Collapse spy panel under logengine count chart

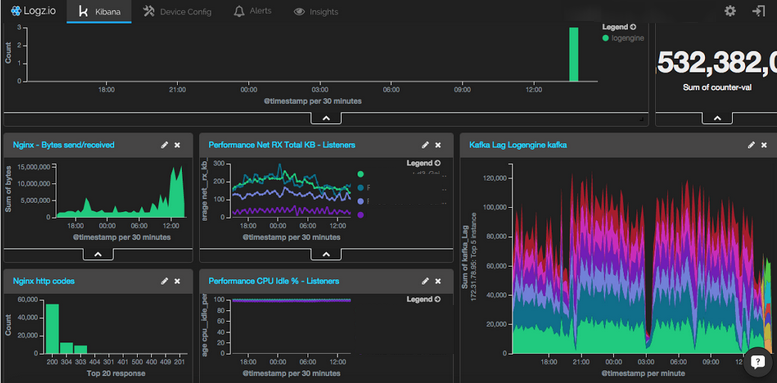[x=326, y=118]
